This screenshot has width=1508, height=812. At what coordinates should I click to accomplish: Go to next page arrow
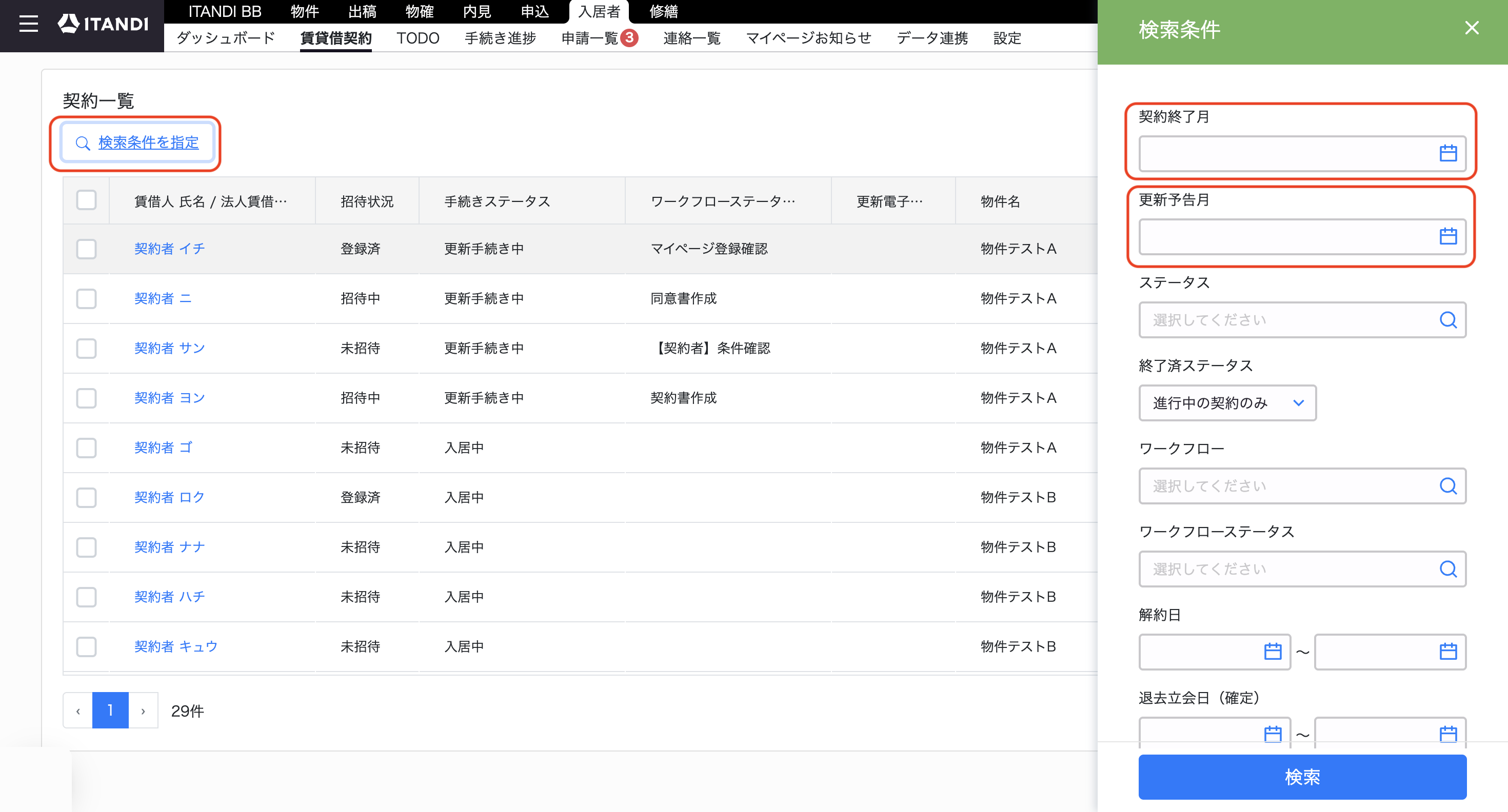pos(143,710)
